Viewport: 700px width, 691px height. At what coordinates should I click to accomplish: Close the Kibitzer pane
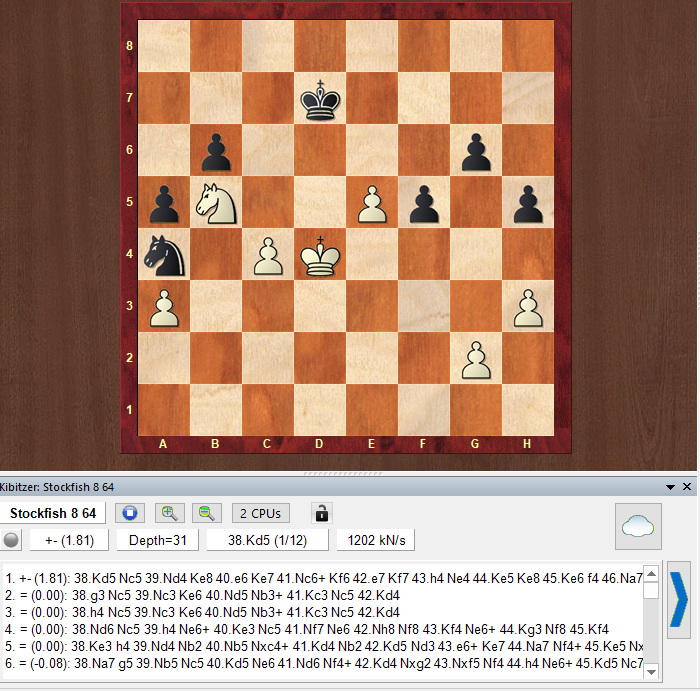[687, 487]
